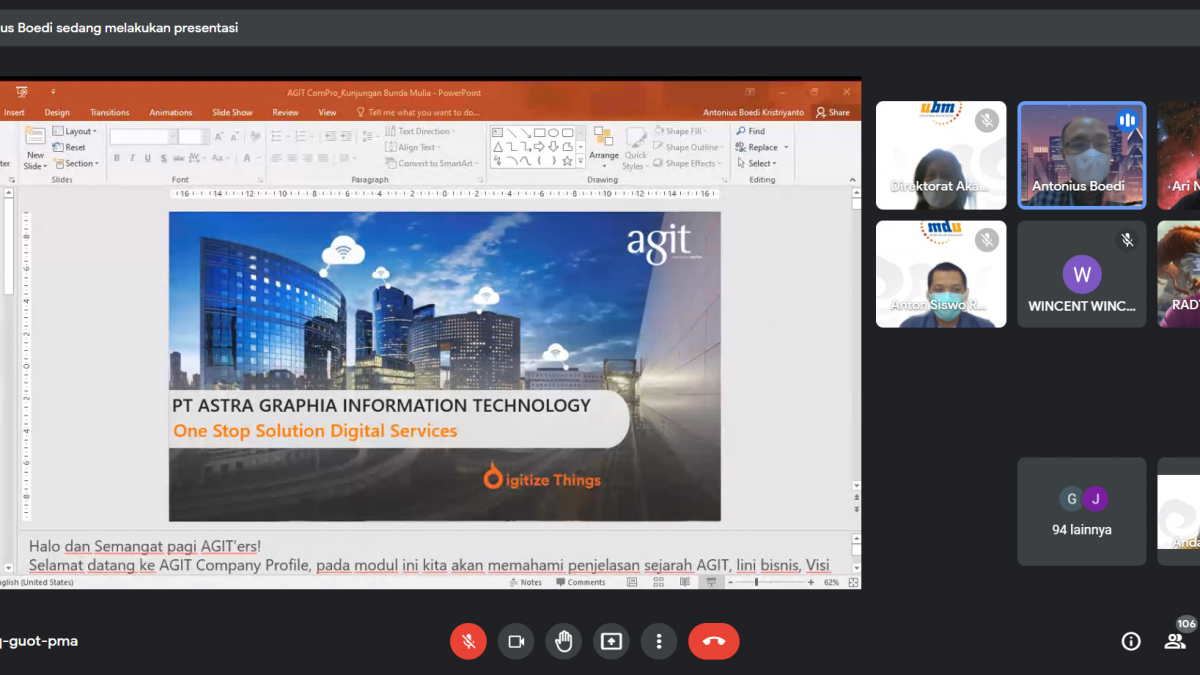Select the star shape in the gallery
The image size is (1200, 675).
point(567,160)
